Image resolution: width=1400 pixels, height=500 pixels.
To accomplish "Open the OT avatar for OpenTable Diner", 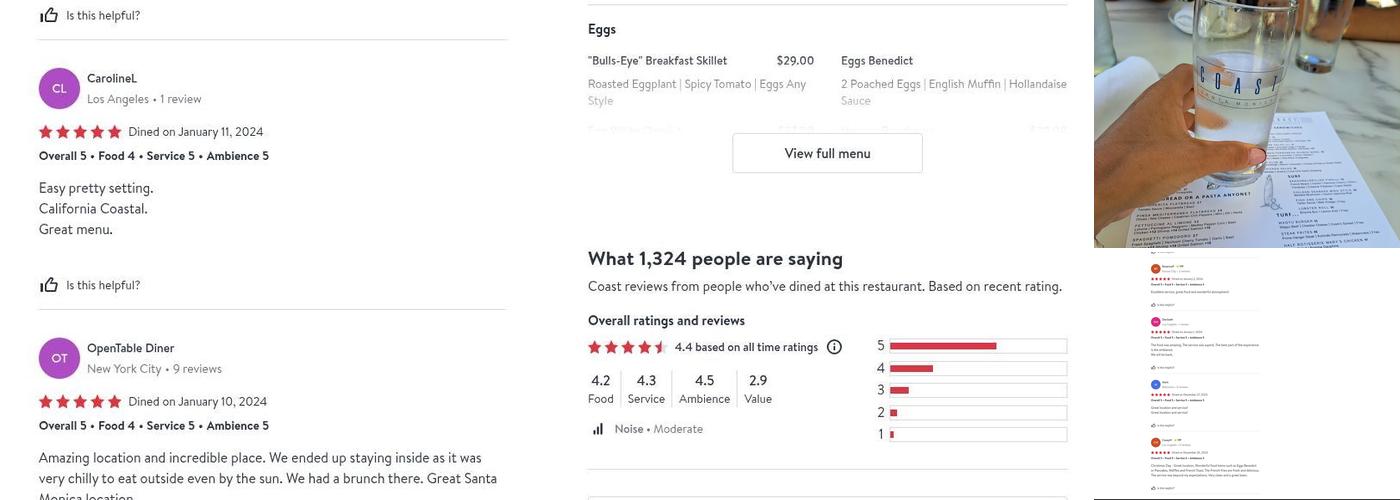I will pyautogui.click(x=59, y=358).
